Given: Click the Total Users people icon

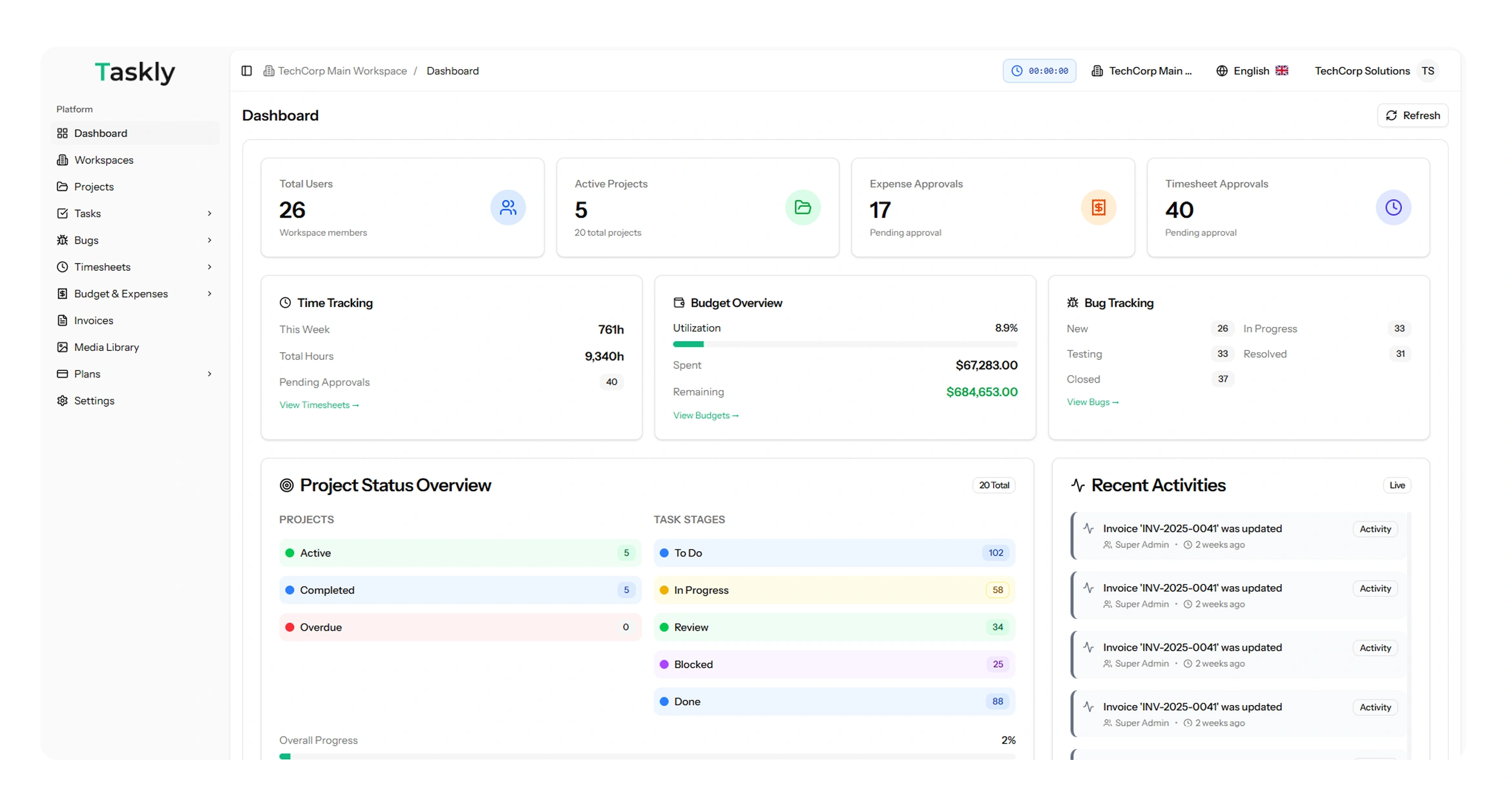Looking at the screenshot, I should point(508,207).
